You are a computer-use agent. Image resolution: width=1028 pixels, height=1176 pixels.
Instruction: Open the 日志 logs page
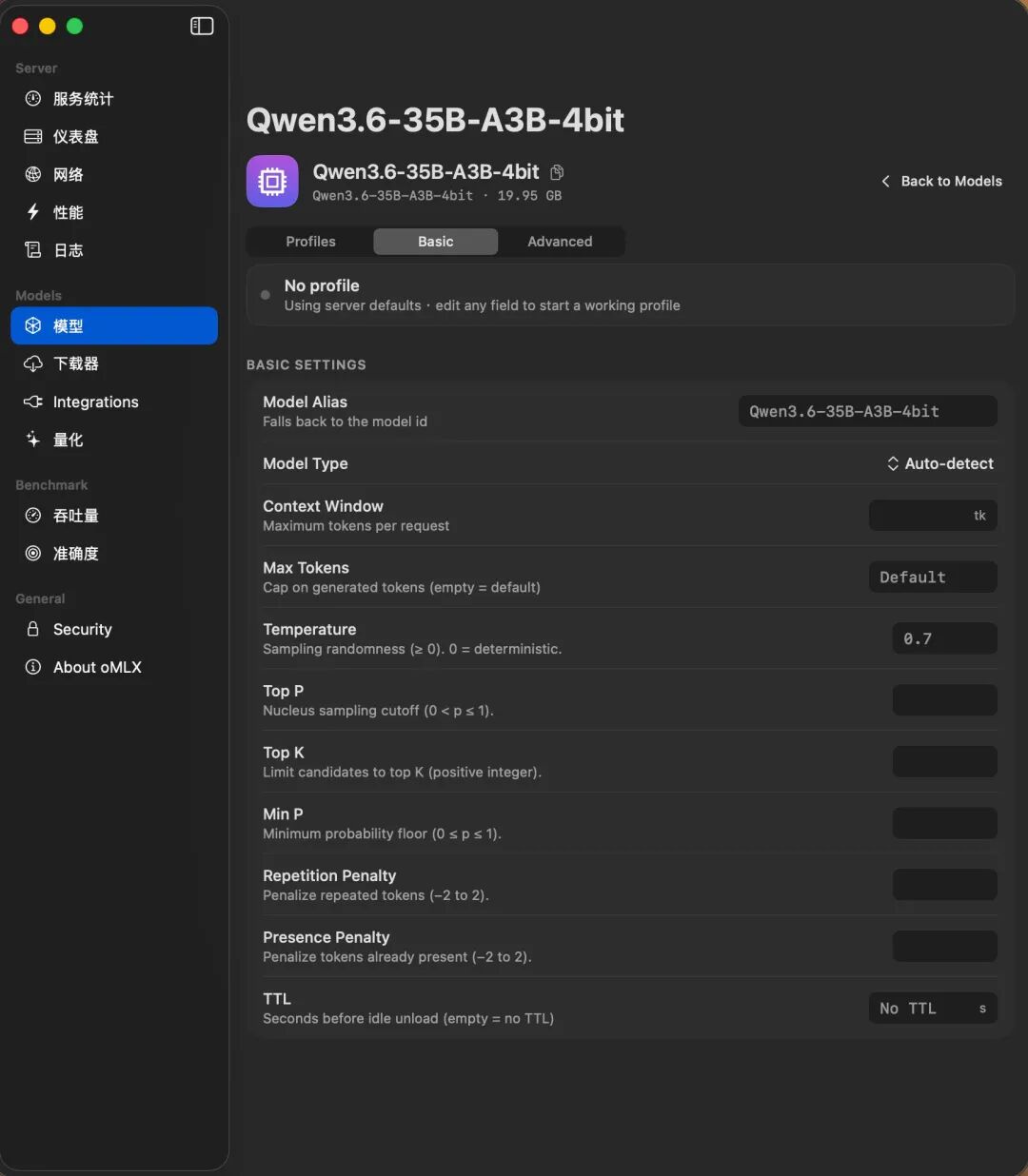tap(114, 250)
